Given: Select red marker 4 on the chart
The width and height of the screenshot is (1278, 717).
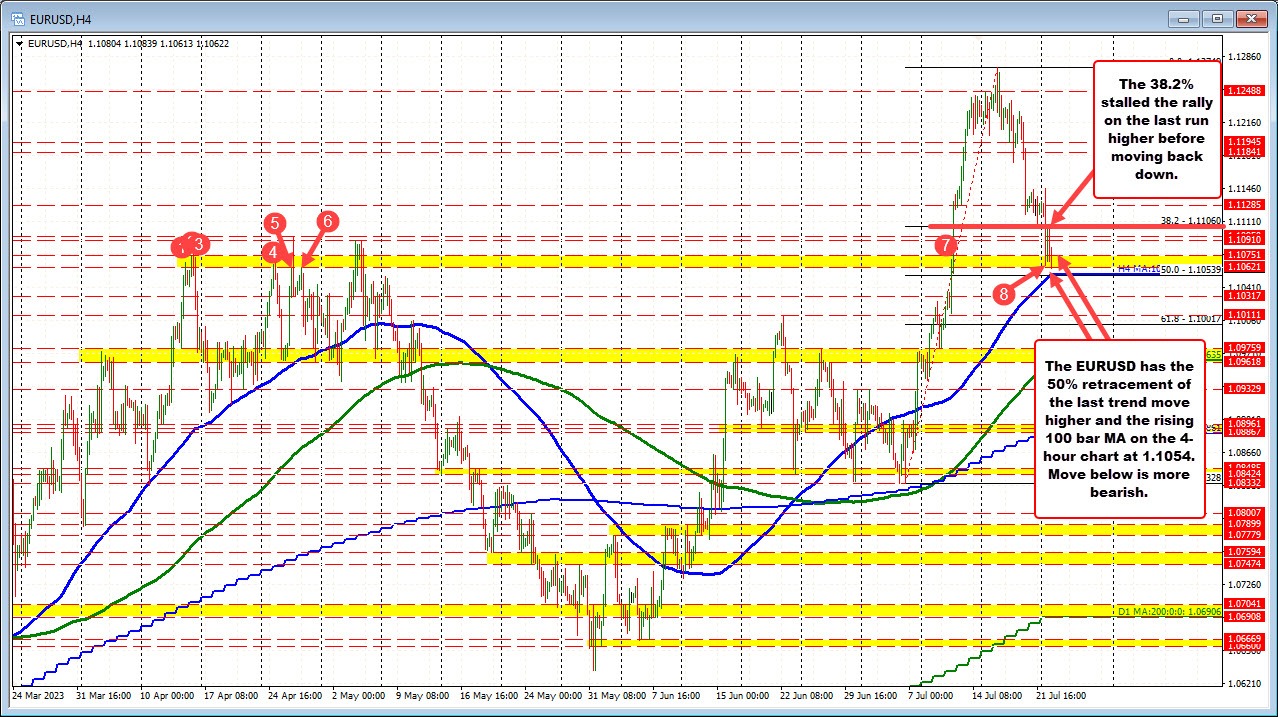Looking at the screenshot, I should pyautogui.click(x=273, y=252).
